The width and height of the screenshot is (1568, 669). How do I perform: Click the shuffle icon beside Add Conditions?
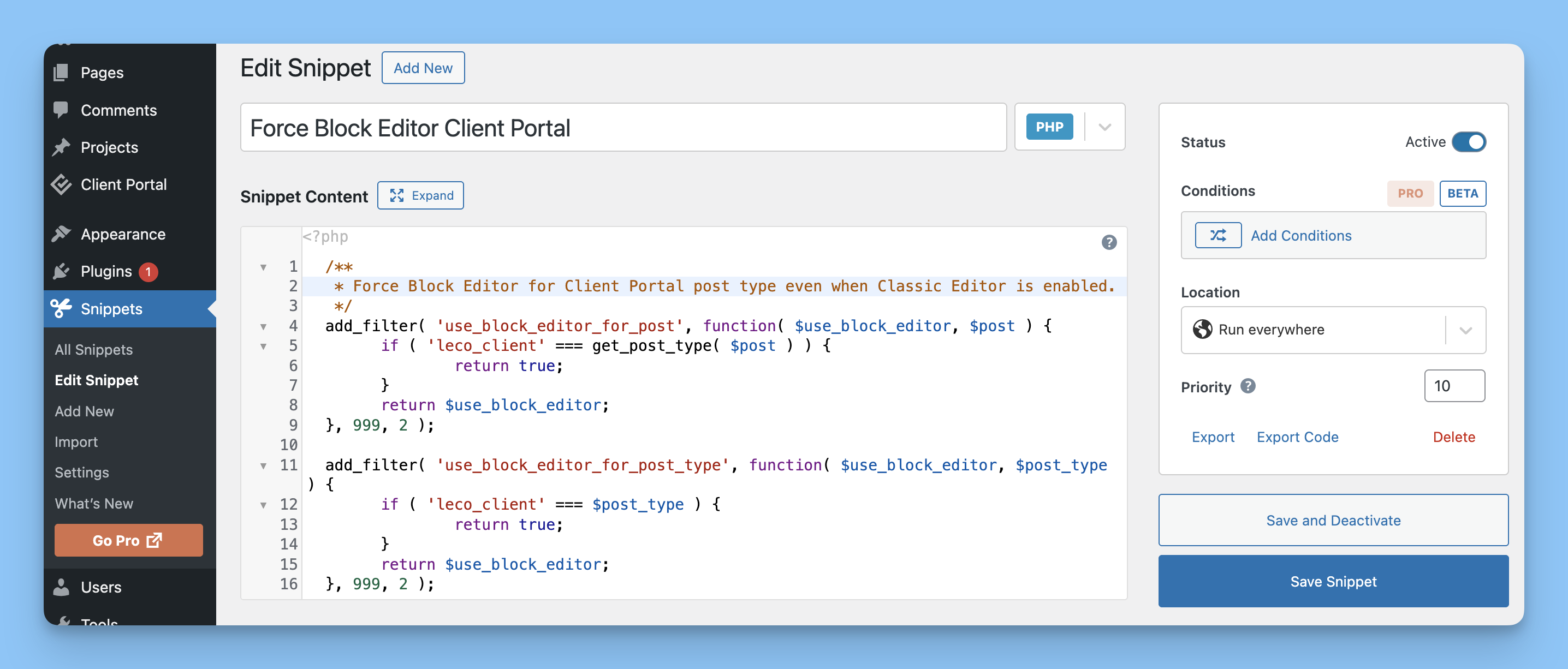click(1218, 235)
